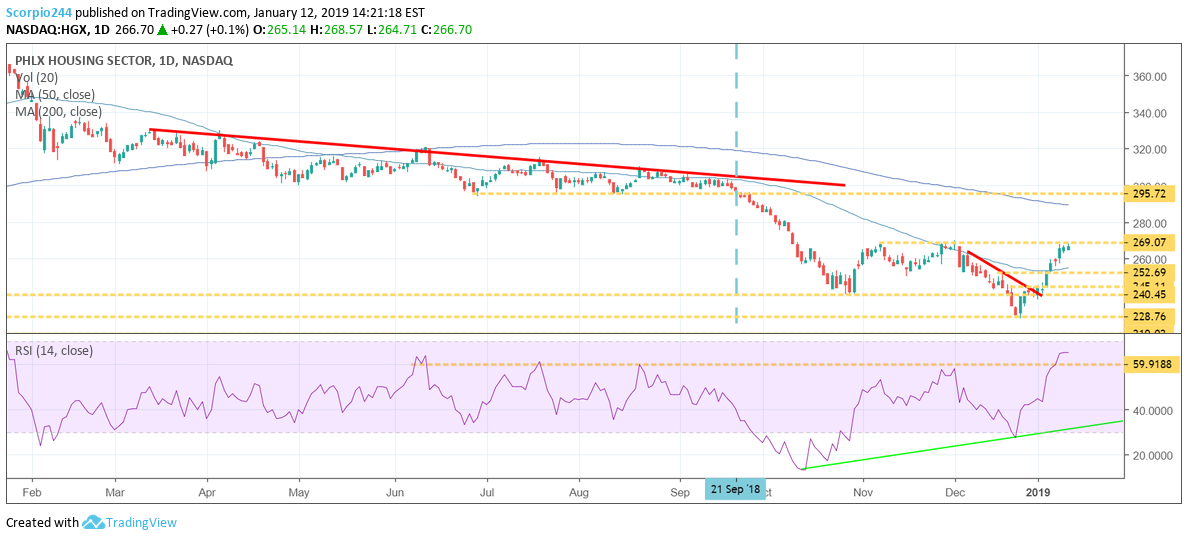Select the RSI (14, close) indicator label
Screen dimensions: 1188x540
(x=55, y=351)
